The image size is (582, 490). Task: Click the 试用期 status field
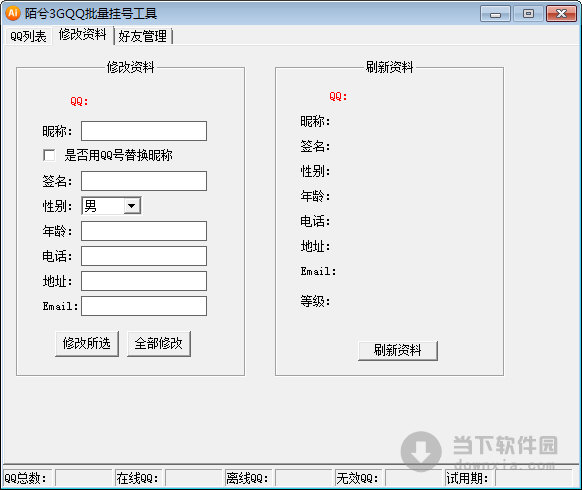[534, 478]
